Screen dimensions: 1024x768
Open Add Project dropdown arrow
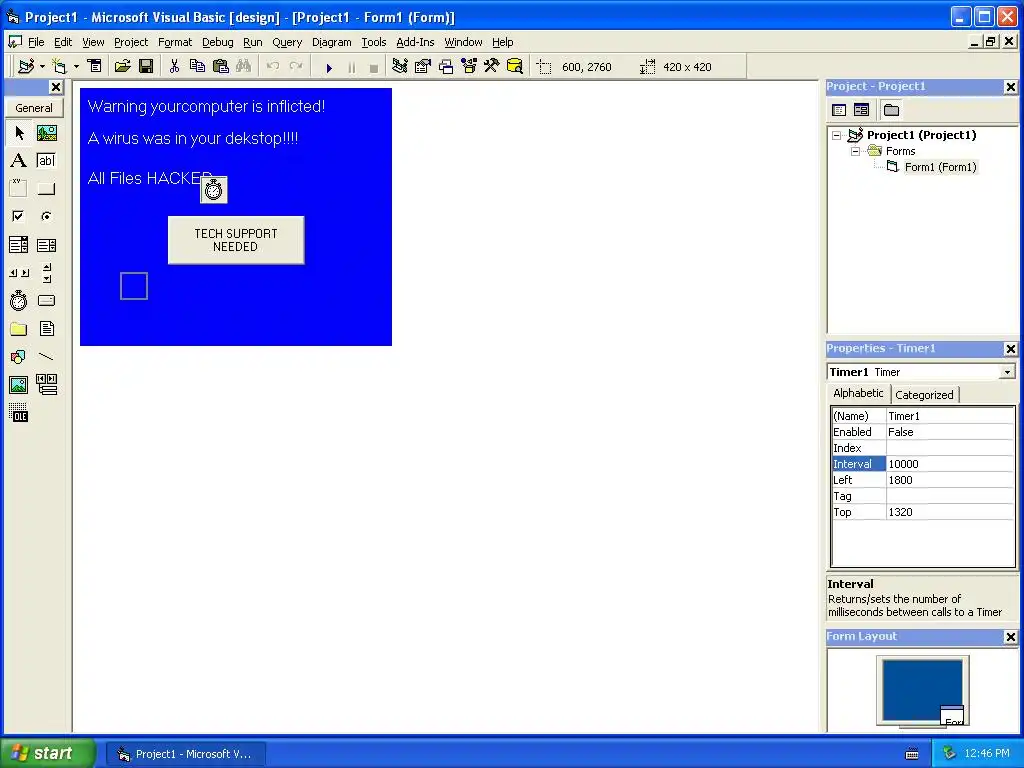pyautogui.click(x=42, y=67)
